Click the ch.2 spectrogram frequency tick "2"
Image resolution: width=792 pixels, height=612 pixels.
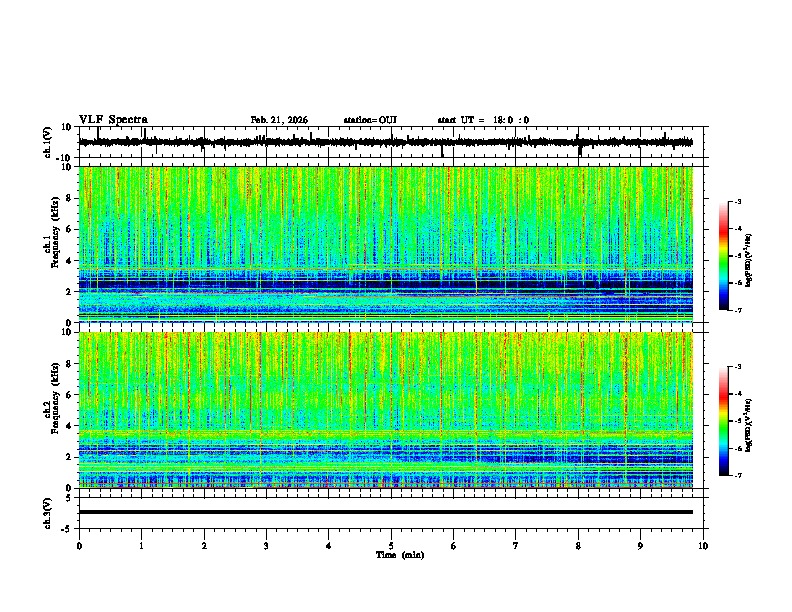coord(70,457)
